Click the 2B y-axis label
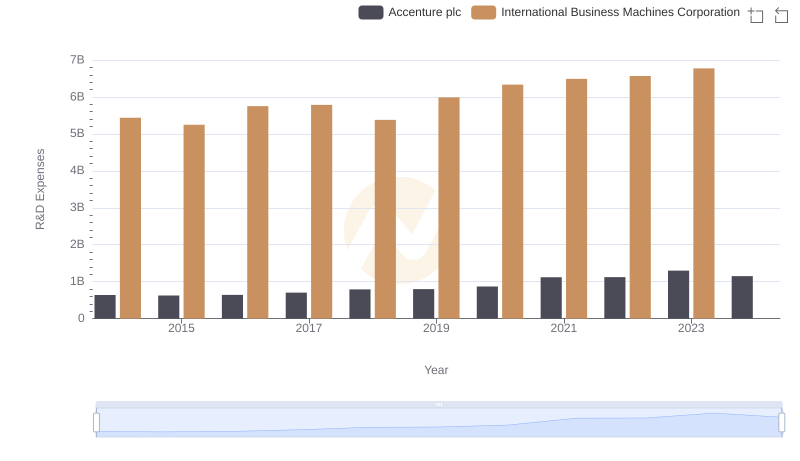The image size is (800, 461). tap(77, 244)
